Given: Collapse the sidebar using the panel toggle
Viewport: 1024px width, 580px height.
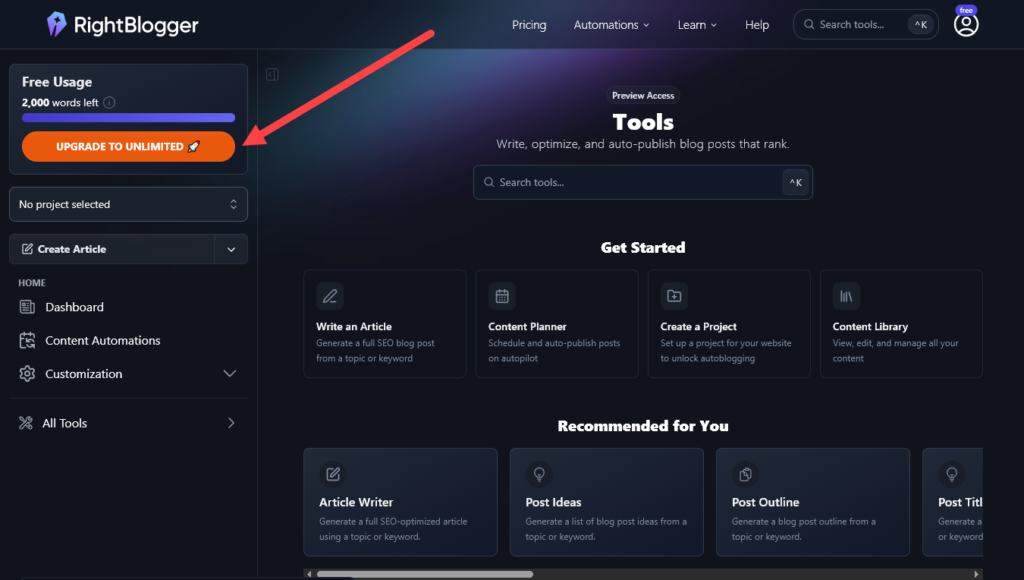Looking at the screenshot, I should tap(271, 74).
